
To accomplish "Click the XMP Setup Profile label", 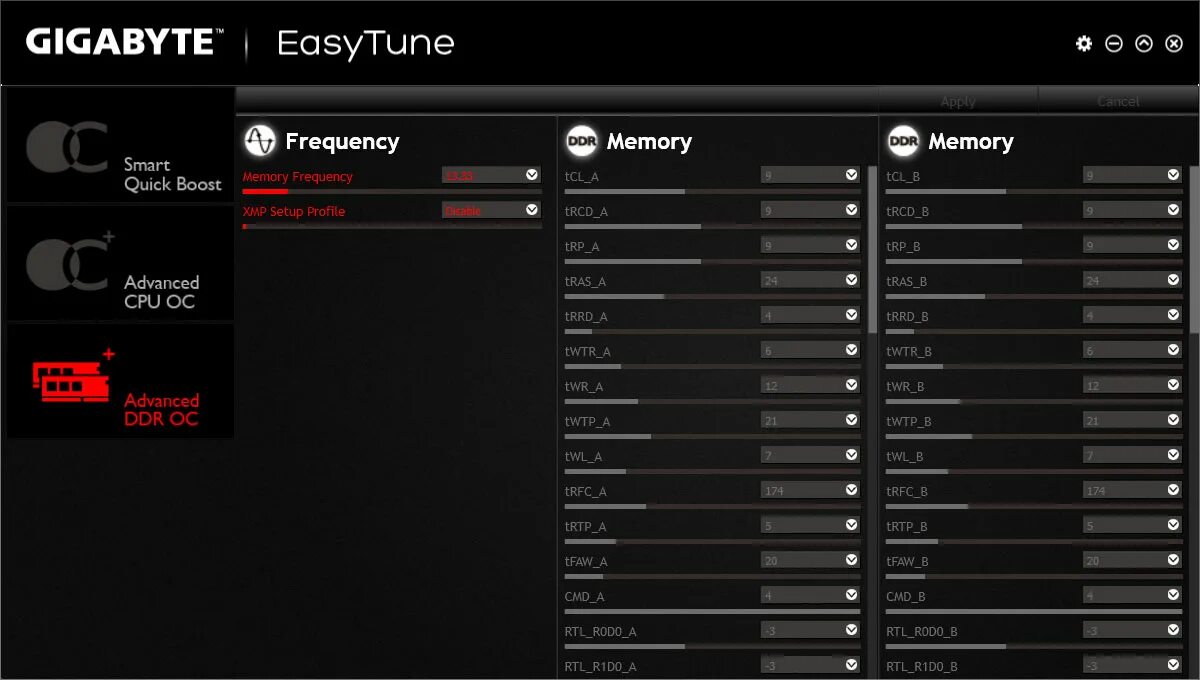I will click(294, 211).
